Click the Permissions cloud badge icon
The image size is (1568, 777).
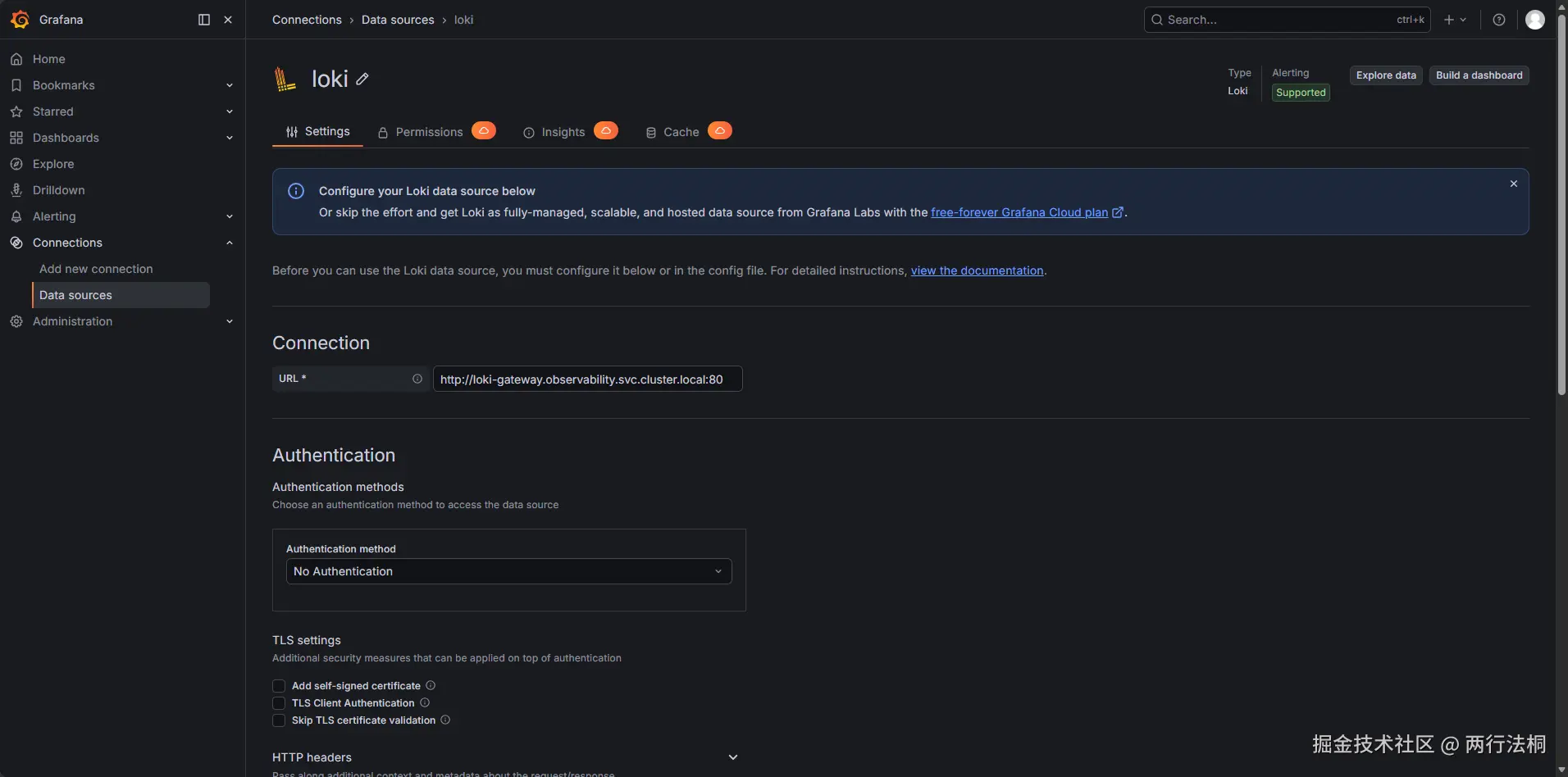[x=484, y=130]
